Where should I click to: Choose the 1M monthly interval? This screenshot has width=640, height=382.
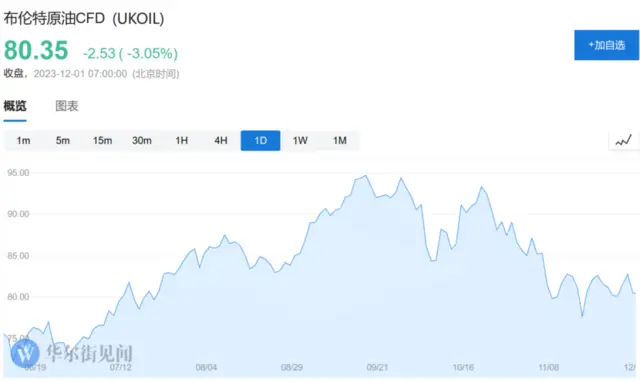[340, 141]
